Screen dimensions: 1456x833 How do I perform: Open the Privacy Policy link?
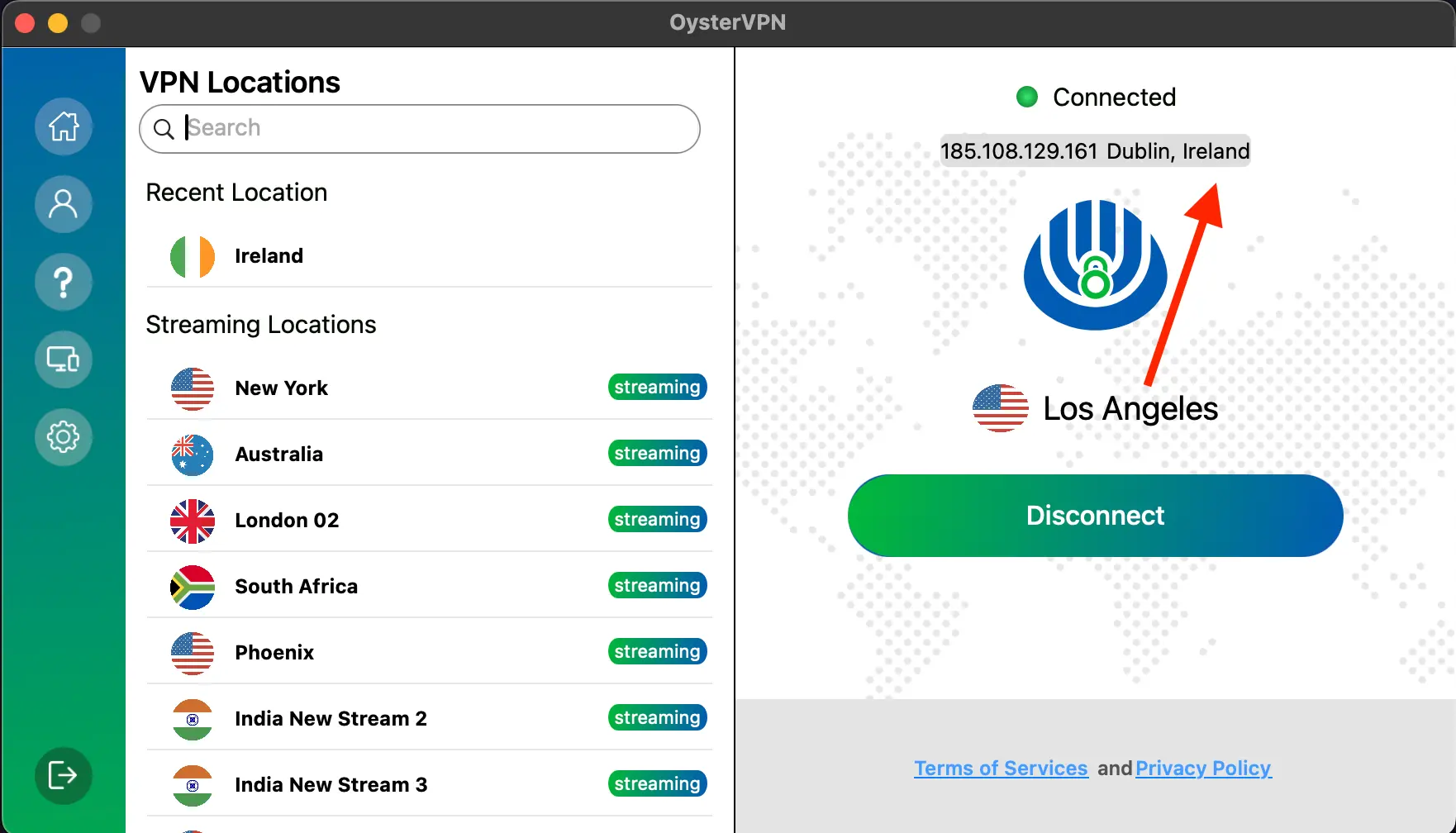[x=1203, y=769]
